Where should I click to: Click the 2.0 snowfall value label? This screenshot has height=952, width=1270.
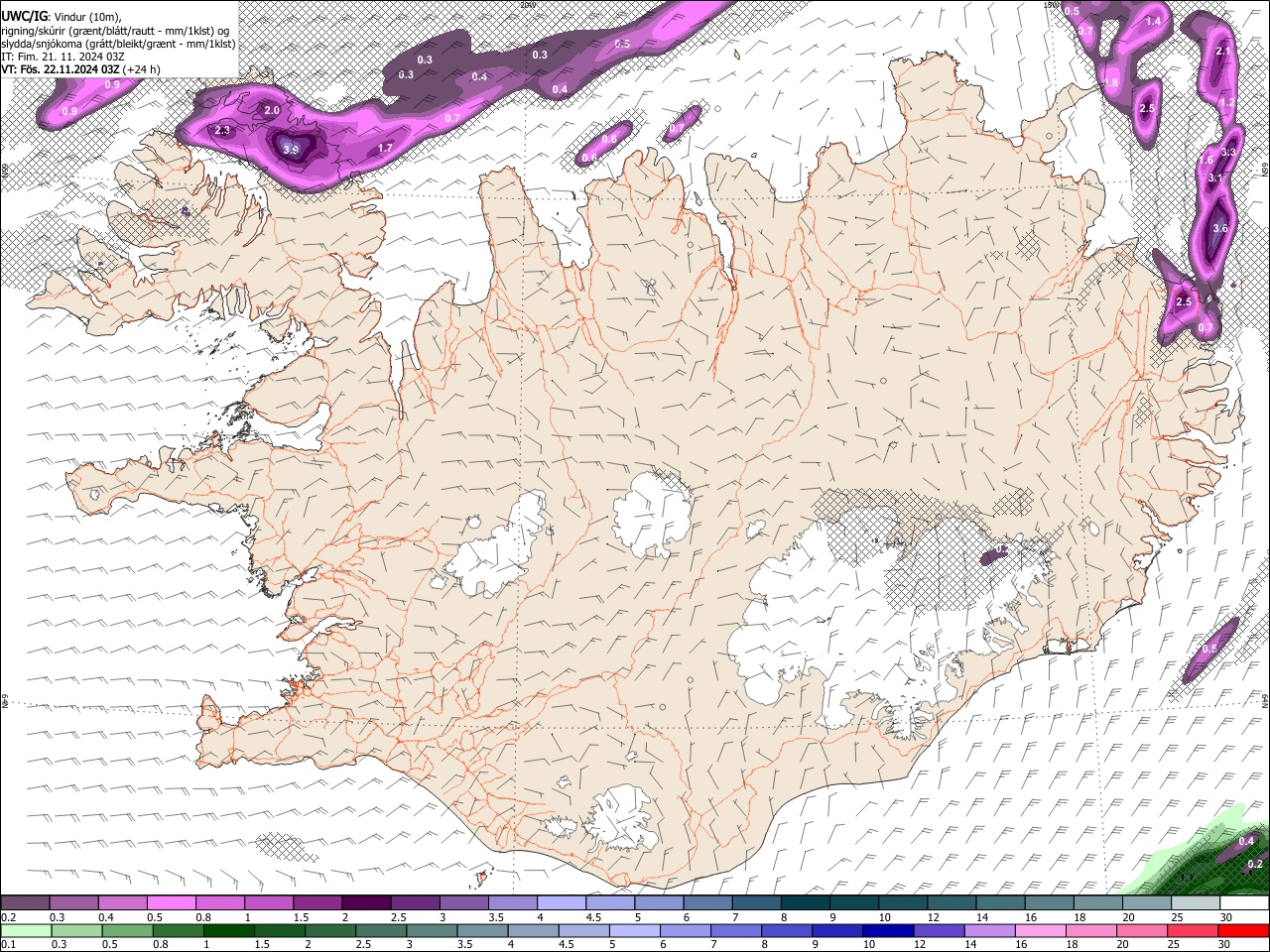click(272, 110)
